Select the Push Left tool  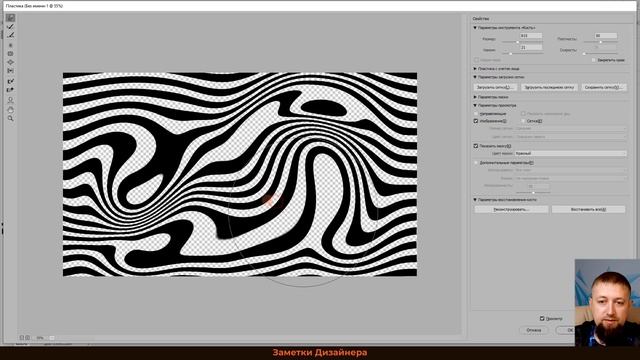tap(11, 71)
